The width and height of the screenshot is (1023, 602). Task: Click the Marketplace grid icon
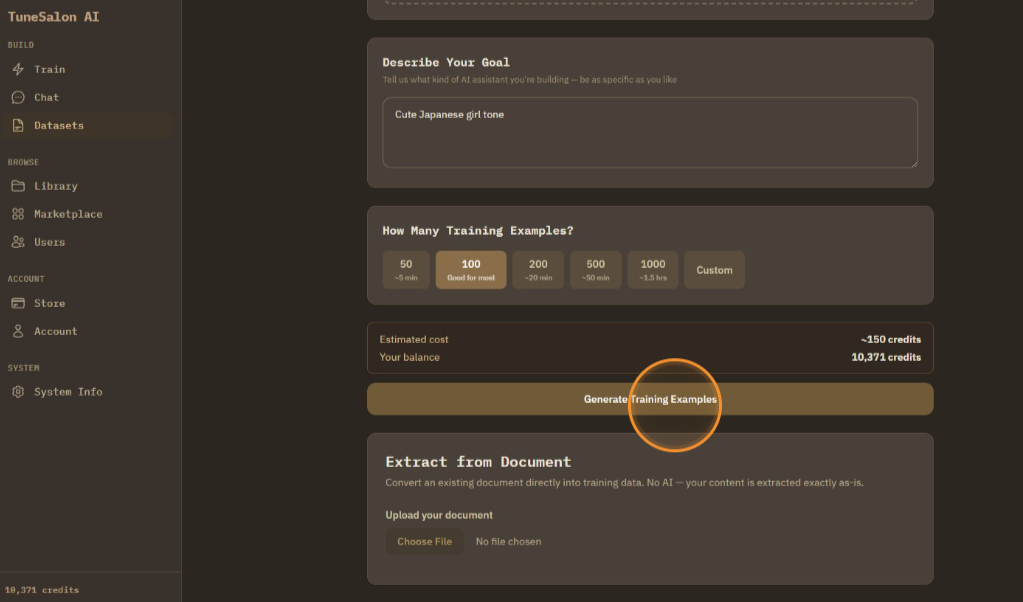18,214
